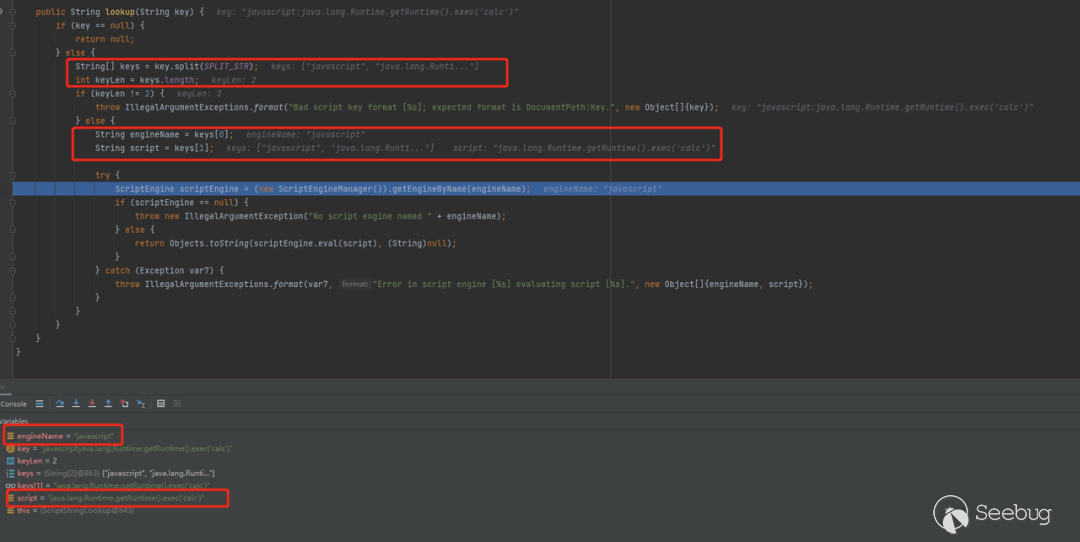Collapse the try block fold marker
The width and height of the screenshot is (1080, 542).
point(12,175)
